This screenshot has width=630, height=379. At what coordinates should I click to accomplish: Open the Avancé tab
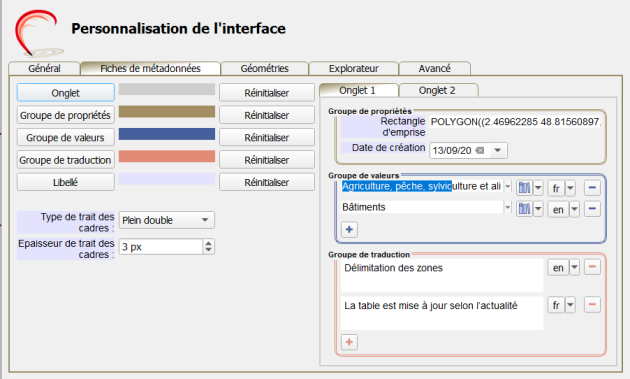[x=434, y=68]
